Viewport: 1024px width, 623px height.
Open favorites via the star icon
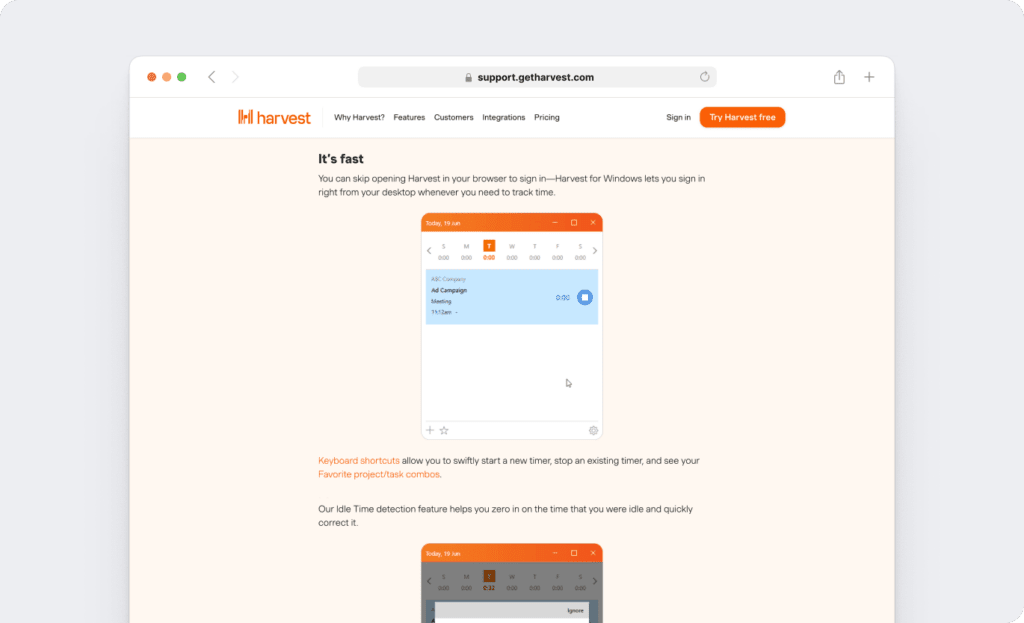443,430
